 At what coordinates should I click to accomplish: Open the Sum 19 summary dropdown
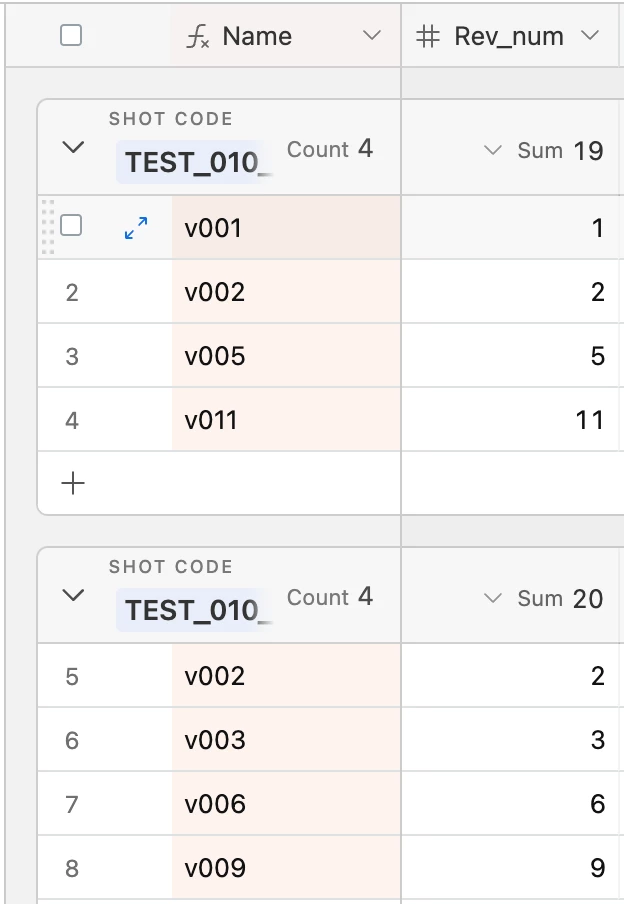click(546, 151)
